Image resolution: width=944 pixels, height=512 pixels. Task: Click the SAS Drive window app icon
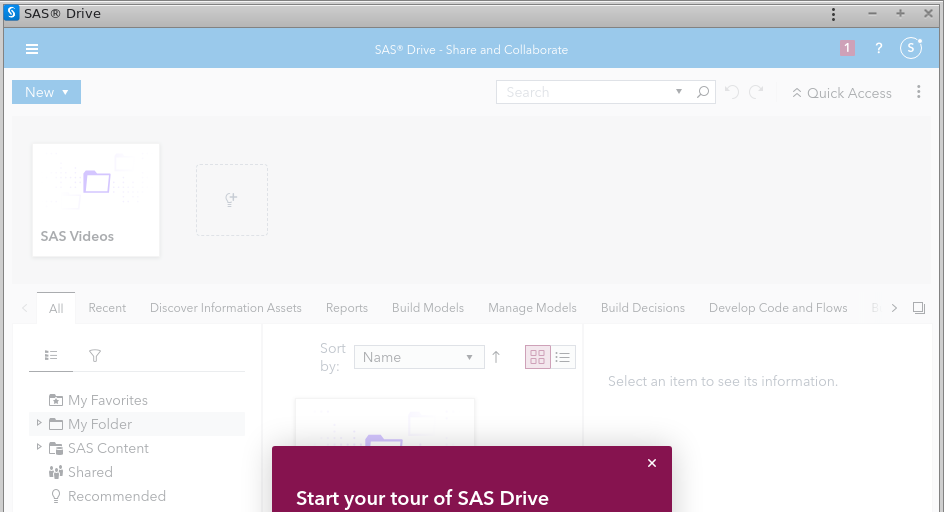point(11,13)
